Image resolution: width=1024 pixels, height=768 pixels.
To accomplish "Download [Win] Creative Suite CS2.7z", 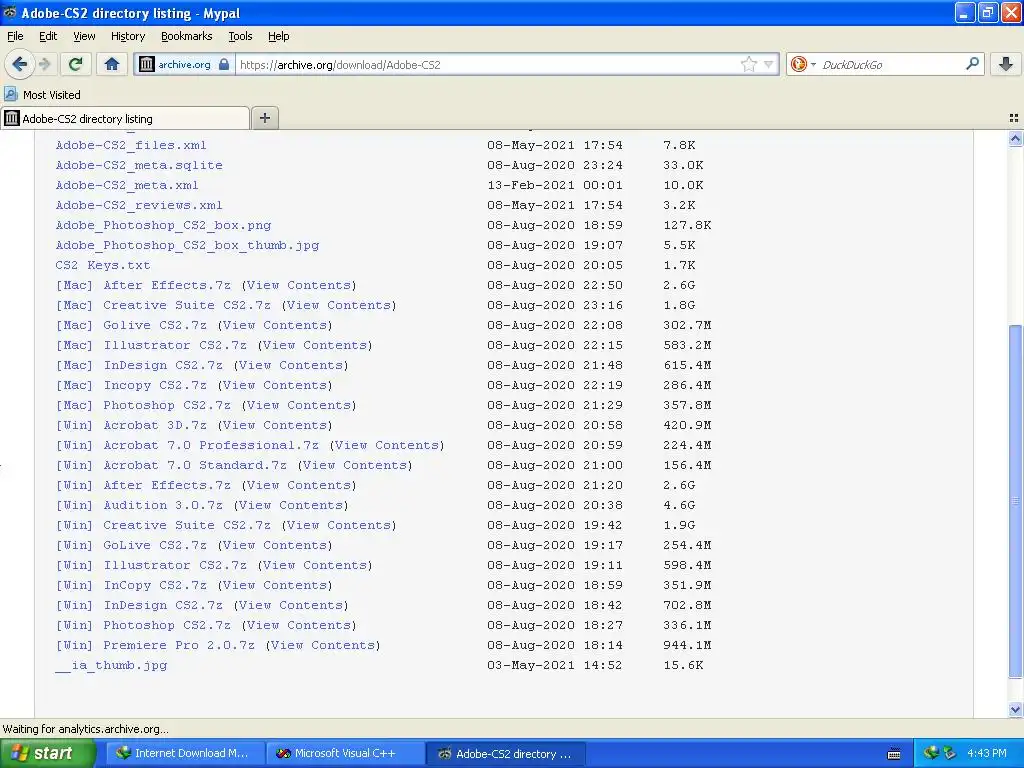I will point(163,525).
